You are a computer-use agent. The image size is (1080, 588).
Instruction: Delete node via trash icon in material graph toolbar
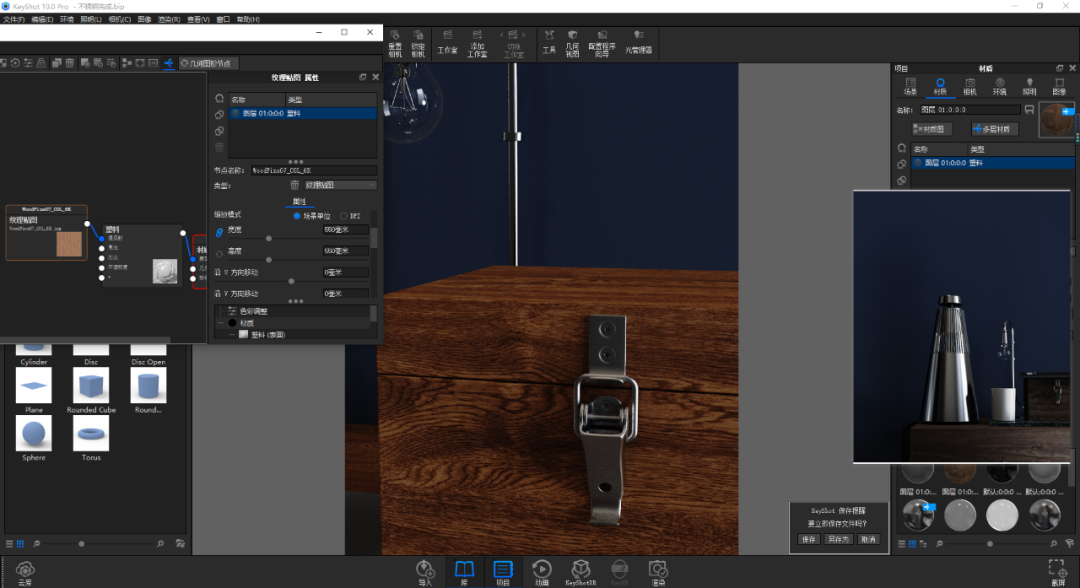click(70, 63)
